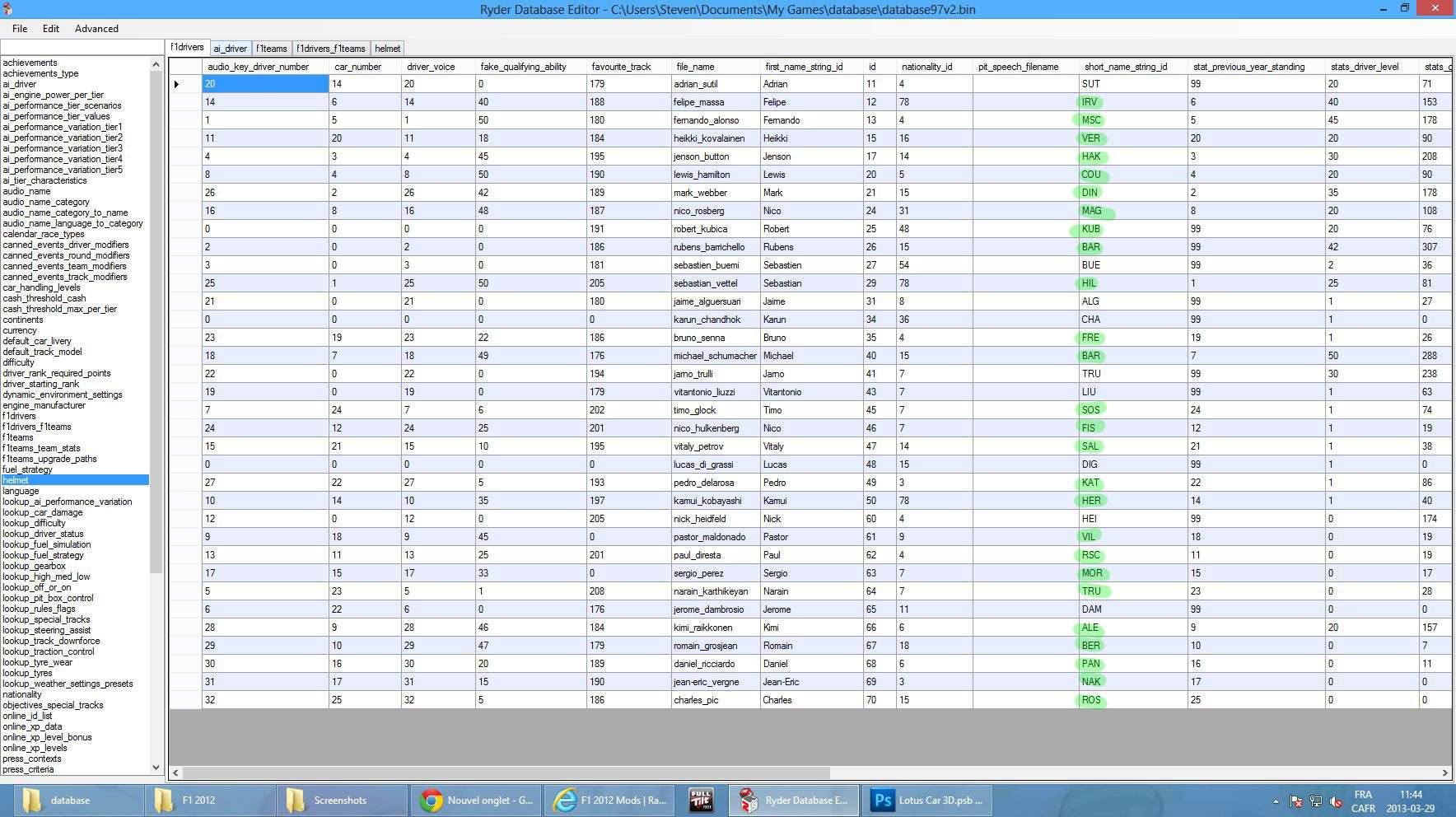Click grid horizontal scrollbar left arrow
1456x817 pixels.
[x=175, y=773]
